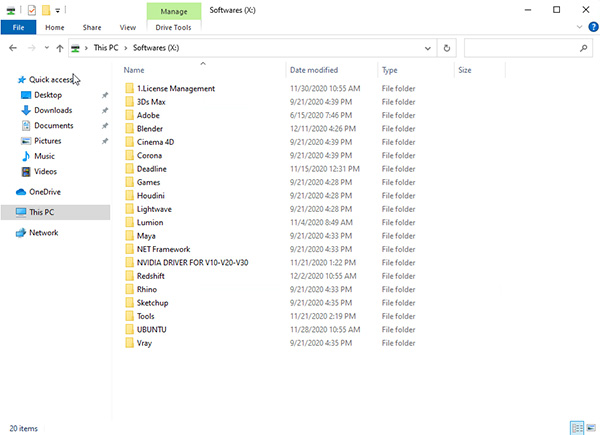Refresh the Softwares (X:) folder view
This screenshot has width=600, height=435.
pos(447,48)
